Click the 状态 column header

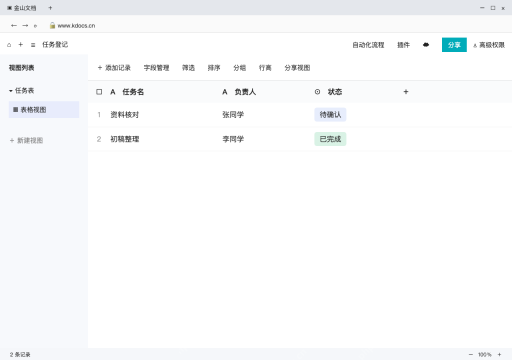click(335, 92)
